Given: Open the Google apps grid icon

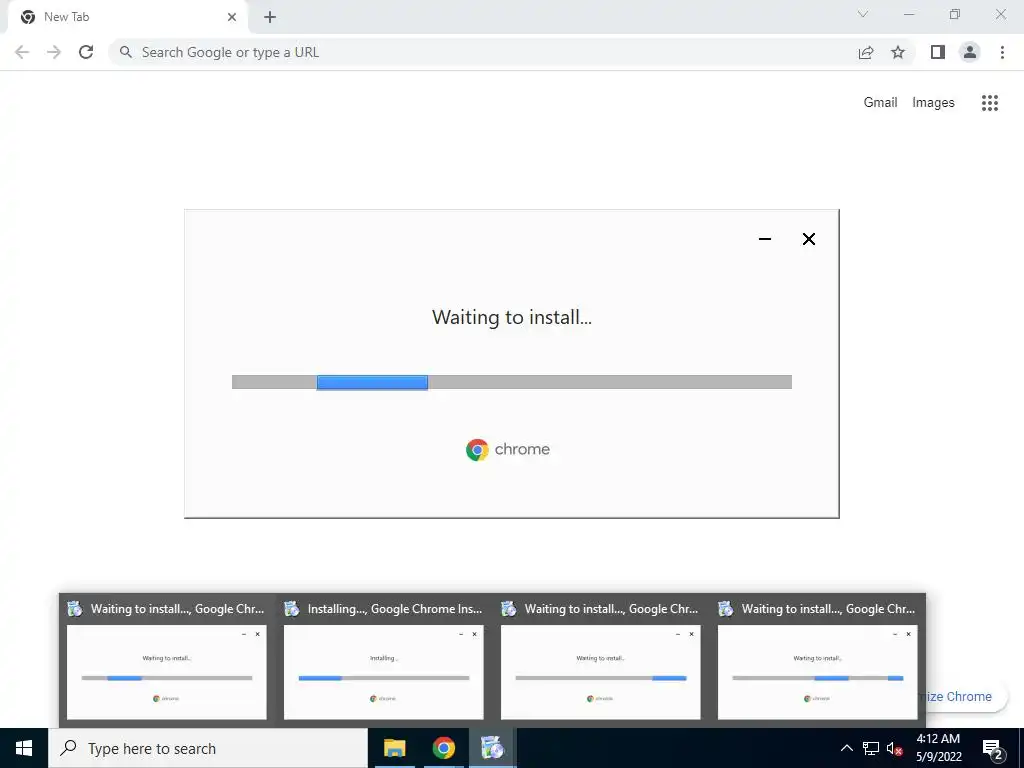Looking at the screenshot, I should (x=989, y=103).
